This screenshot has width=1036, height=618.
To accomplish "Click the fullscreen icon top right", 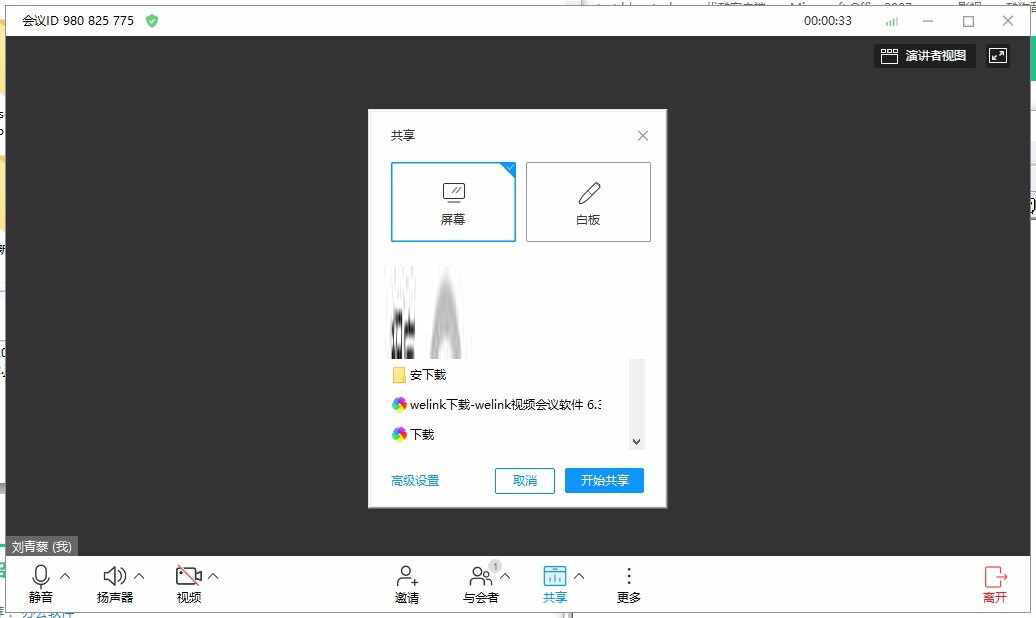I will [998, 55].
